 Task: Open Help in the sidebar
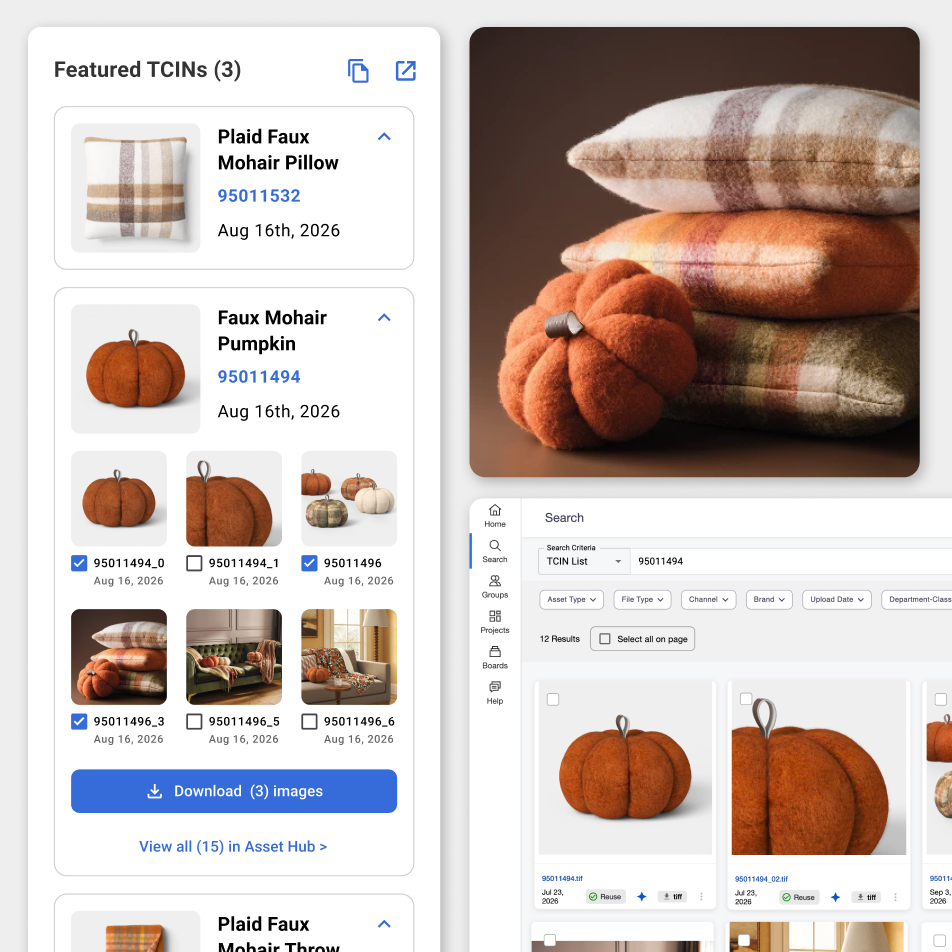pos(495,693)
